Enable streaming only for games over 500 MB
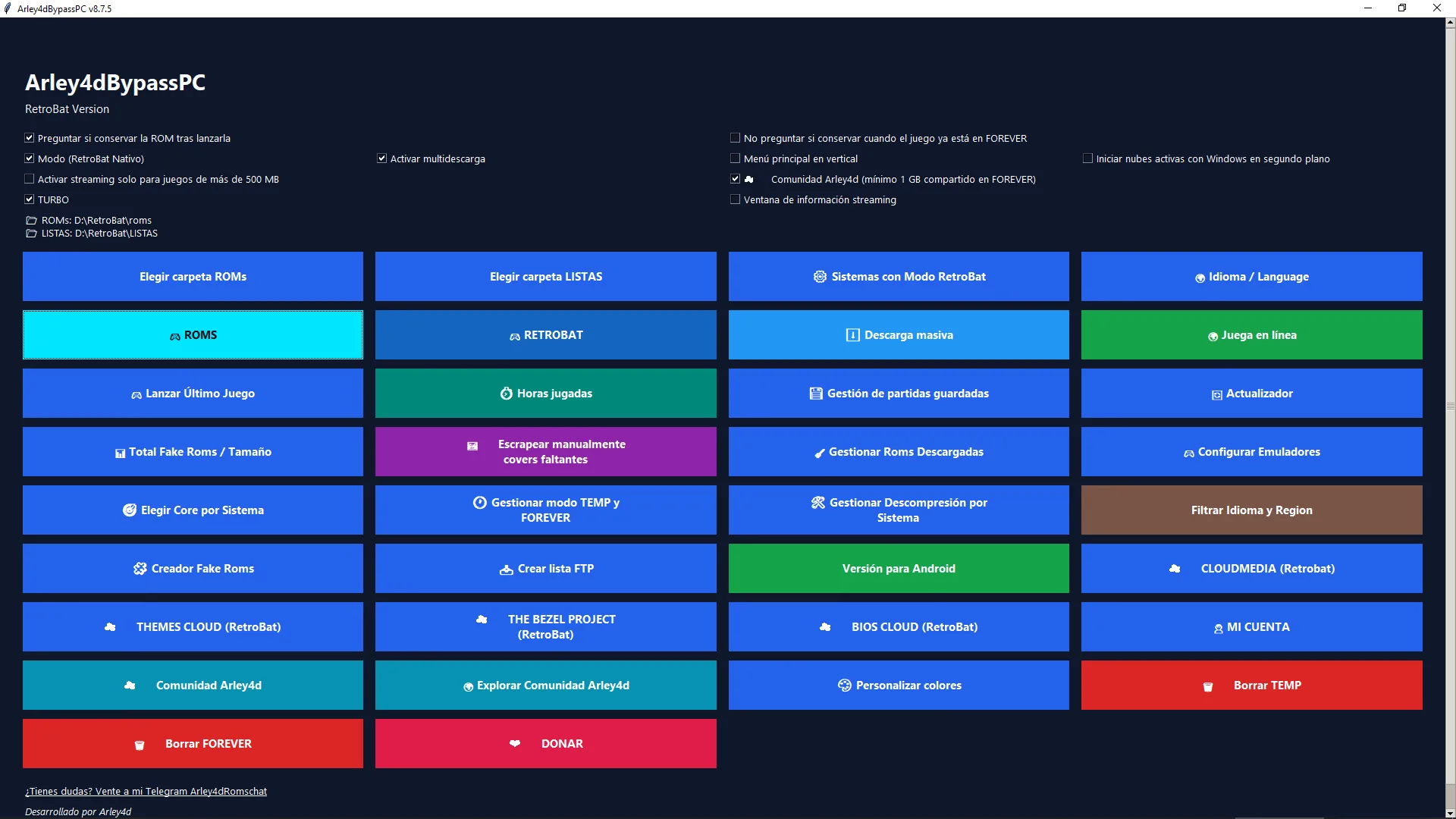Screen dimensions: 1456x819 pyautogui.click(x=30, y=179)
